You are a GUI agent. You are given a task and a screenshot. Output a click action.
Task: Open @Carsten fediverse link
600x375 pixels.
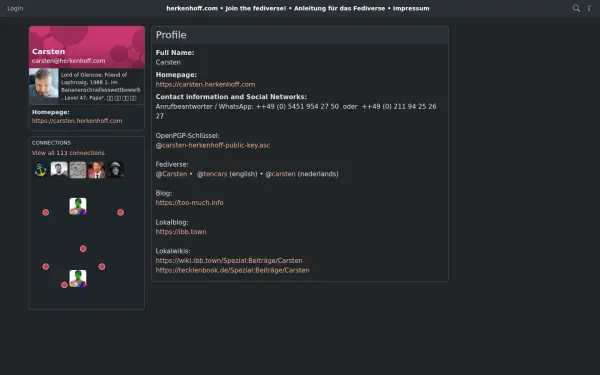coord(171,174)
